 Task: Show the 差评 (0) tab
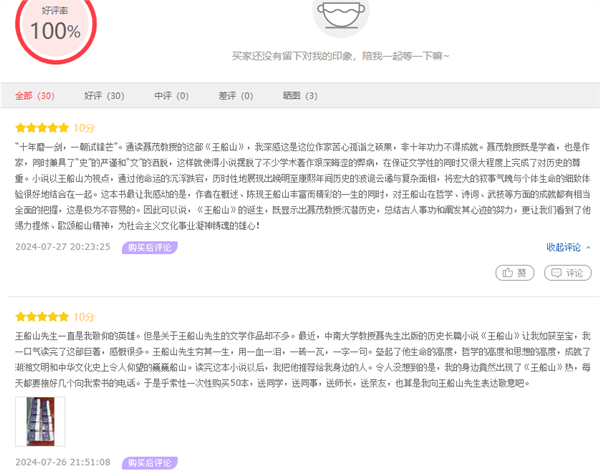tap(236, 96)
